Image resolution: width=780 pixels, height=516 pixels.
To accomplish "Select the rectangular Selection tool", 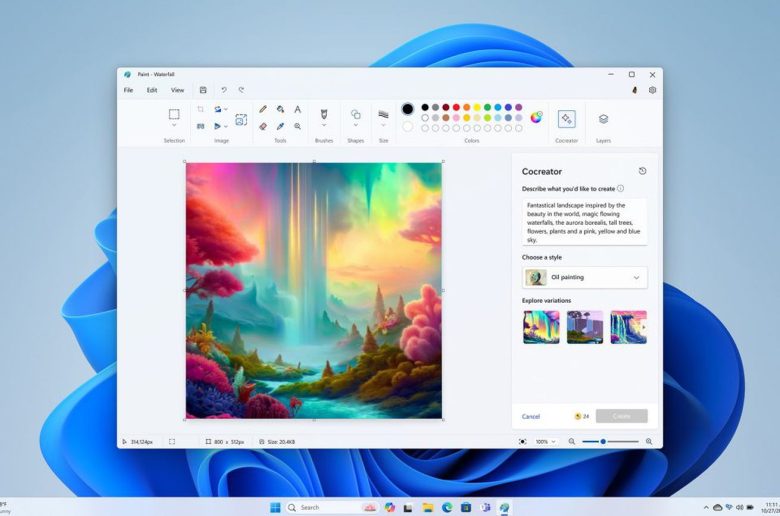I will 174,114.
